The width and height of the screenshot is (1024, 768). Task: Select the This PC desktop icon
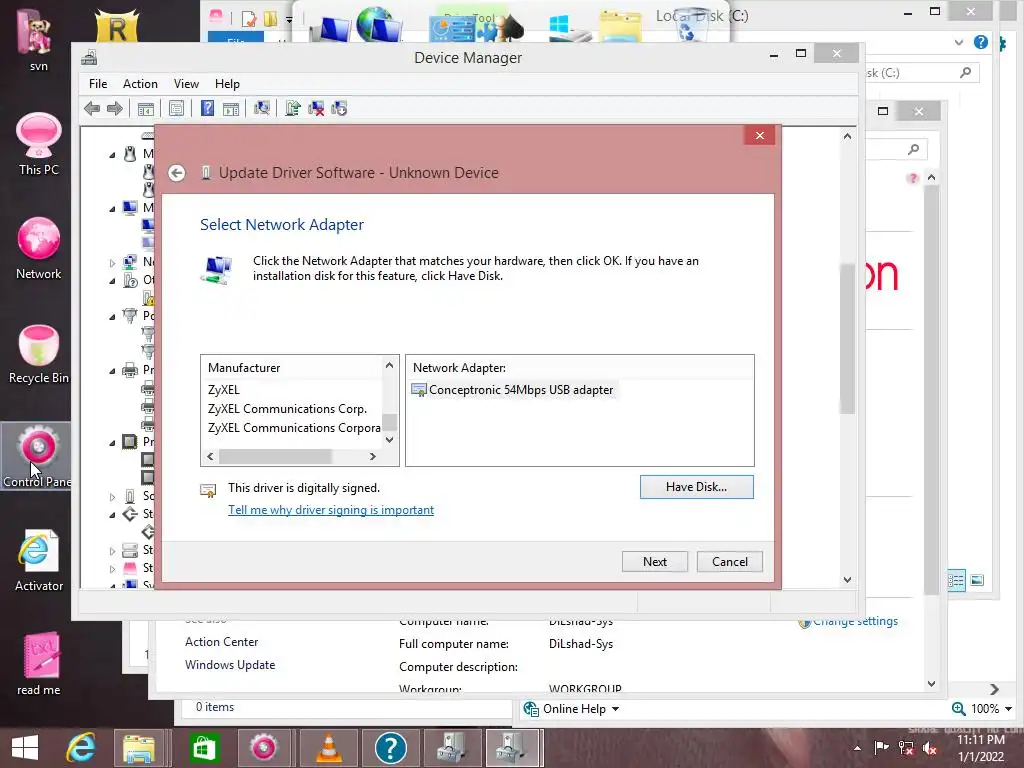(39, 144)
